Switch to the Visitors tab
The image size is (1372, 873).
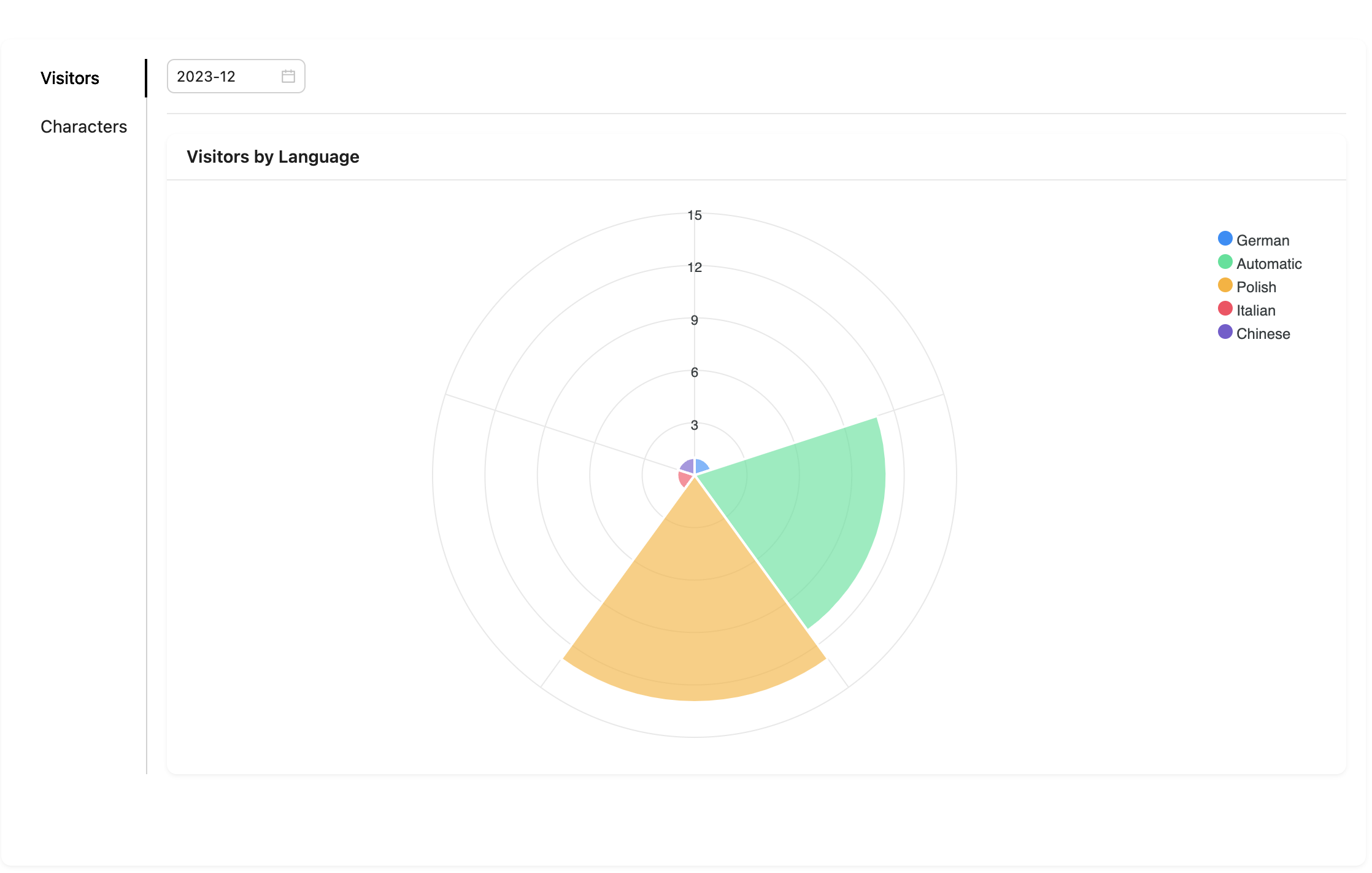pos(70,78)
